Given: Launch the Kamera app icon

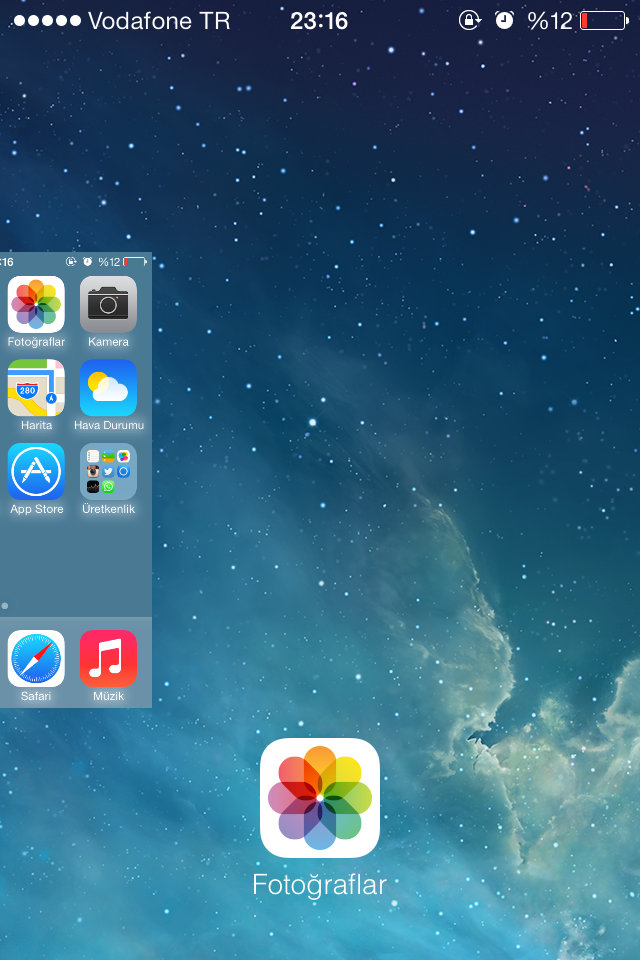Looking at the screenshot, I should tap(108, 304).
